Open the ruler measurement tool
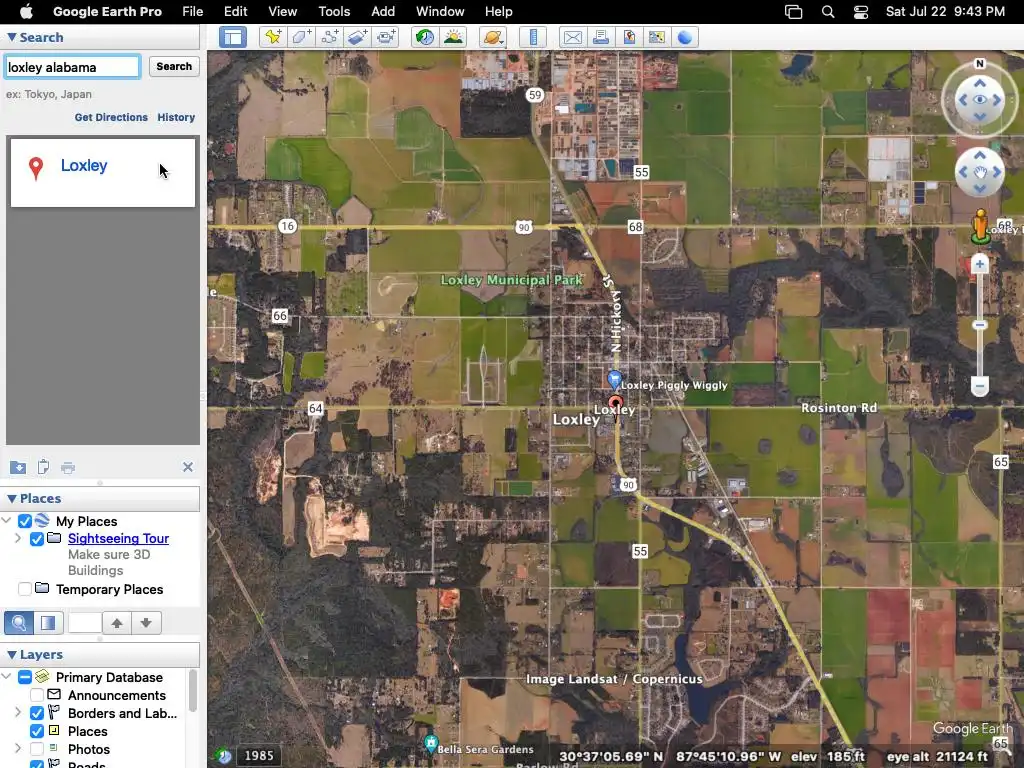Viewport: 1024px width, 768px height. click(x=533, y=37)
